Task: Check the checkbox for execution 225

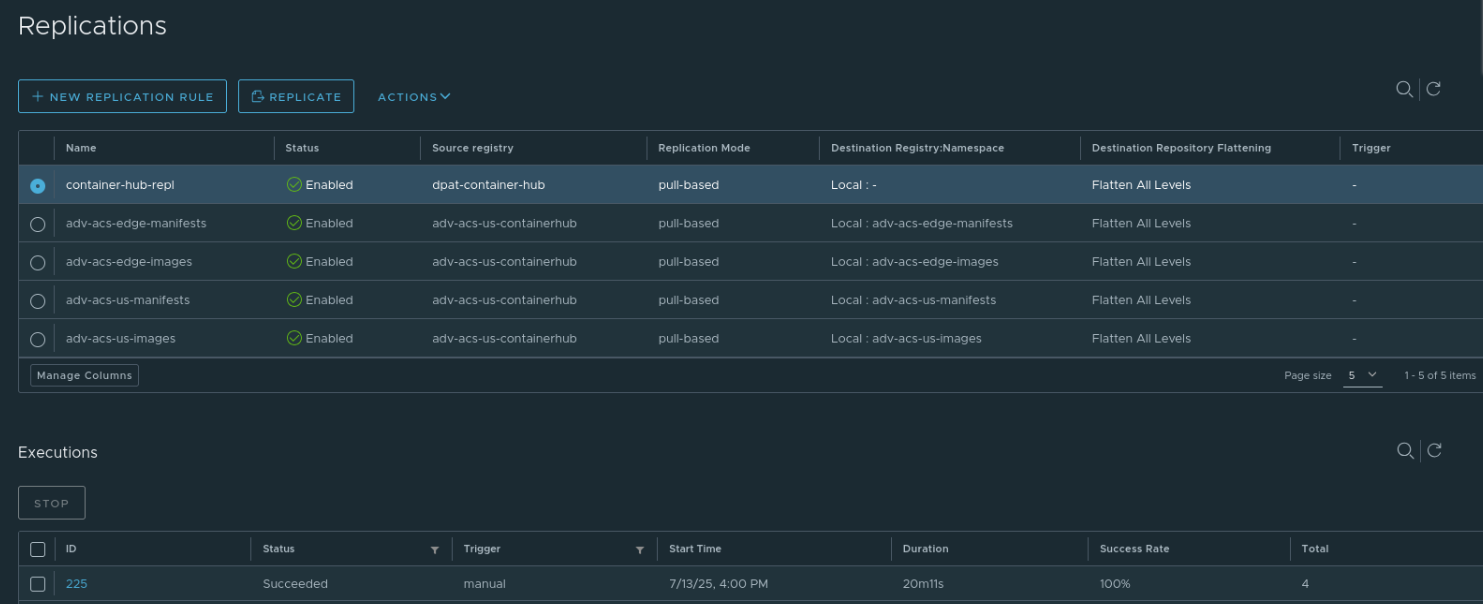Action: tap(38, 584)
